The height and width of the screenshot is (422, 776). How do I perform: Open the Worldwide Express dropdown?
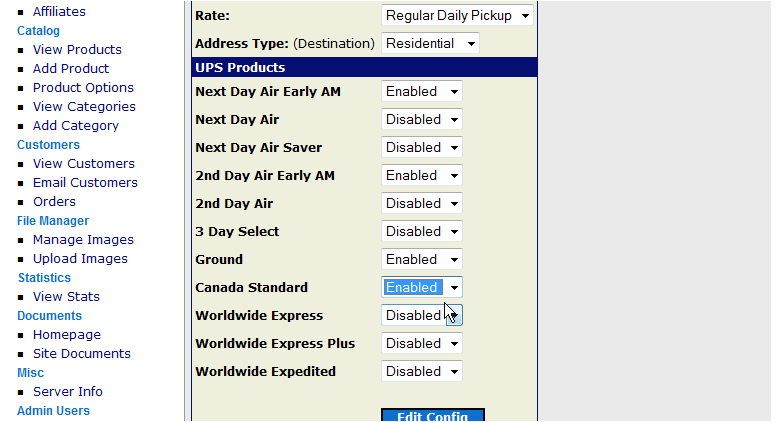(x=422, y=315)
